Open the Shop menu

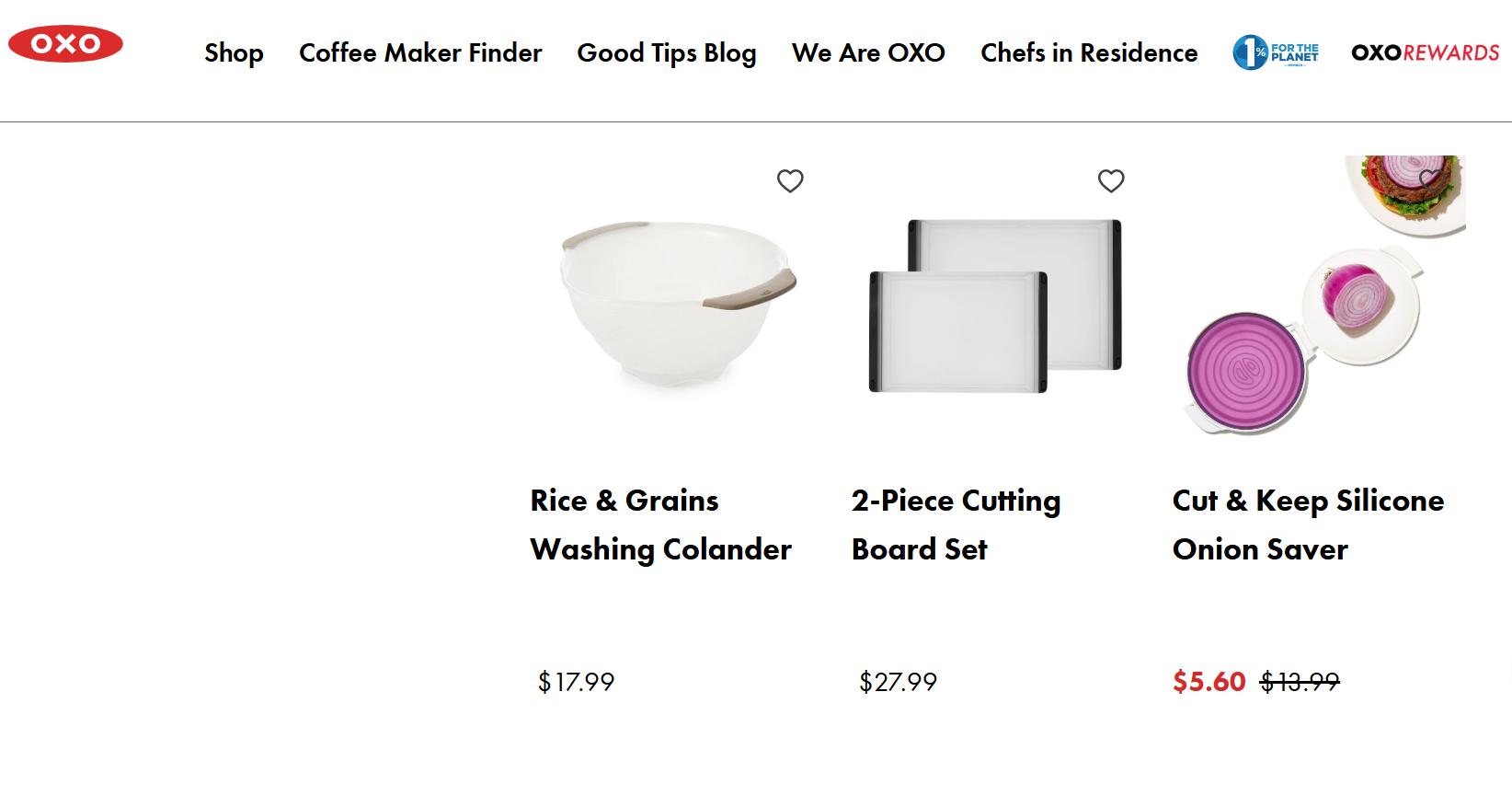tap(233, 53)
